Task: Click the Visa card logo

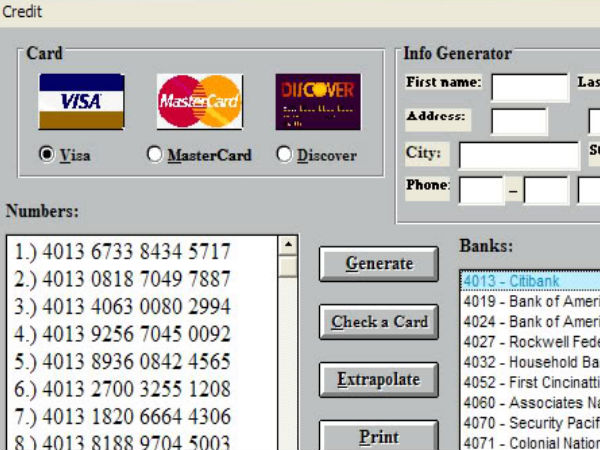Action: 80,102
